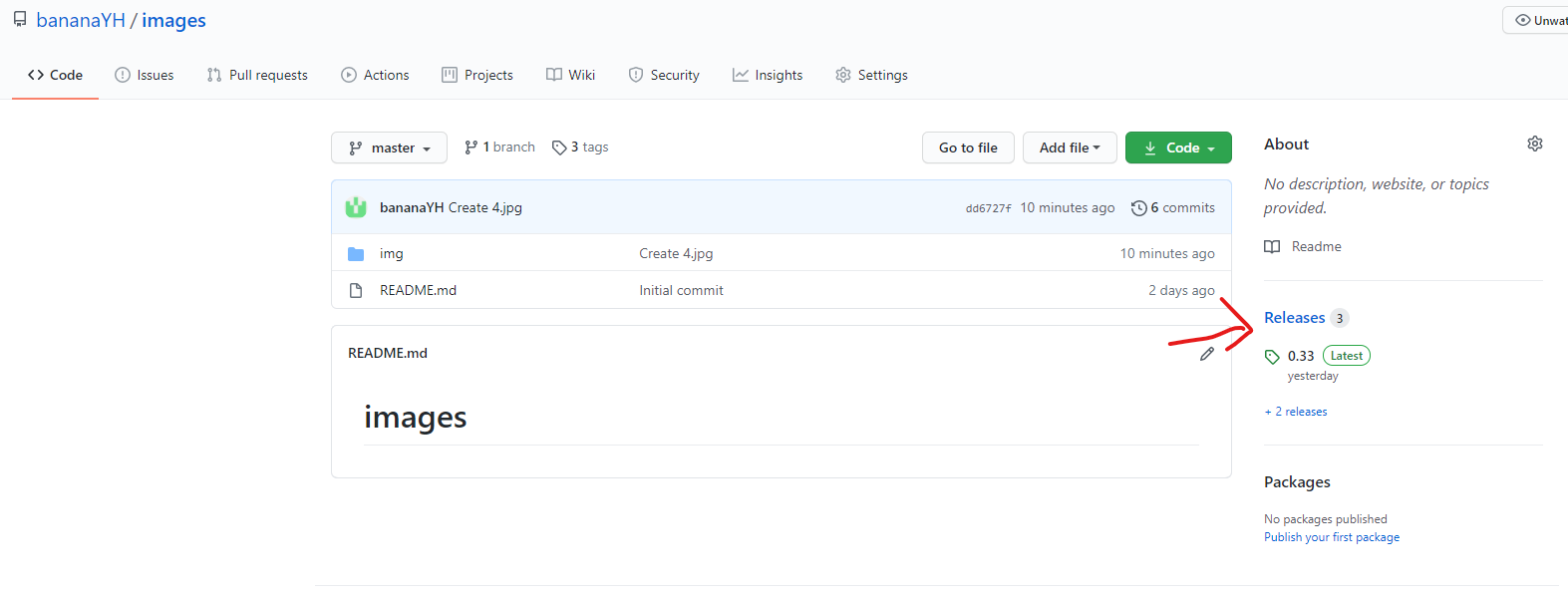Edit README with the pencil icon

[1207, 353]
